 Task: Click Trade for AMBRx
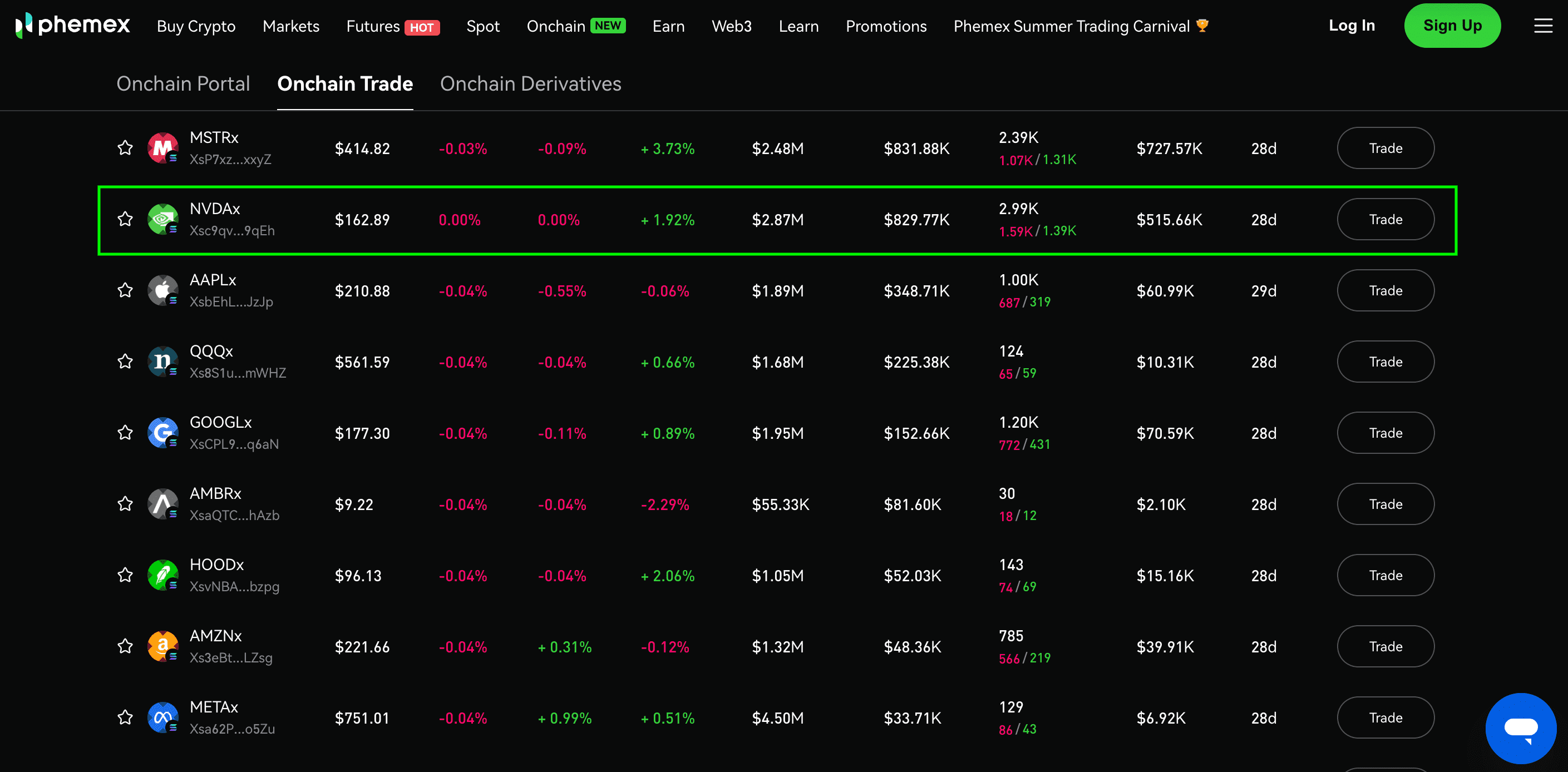(1385, 504)
